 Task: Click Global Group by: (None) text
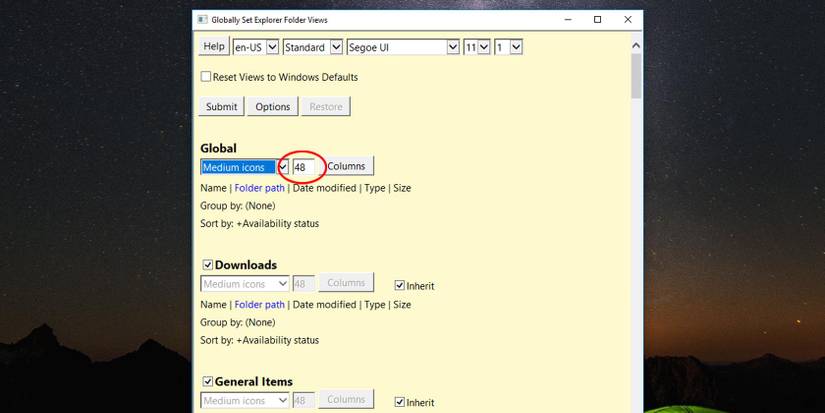click(x=238, y=206)
